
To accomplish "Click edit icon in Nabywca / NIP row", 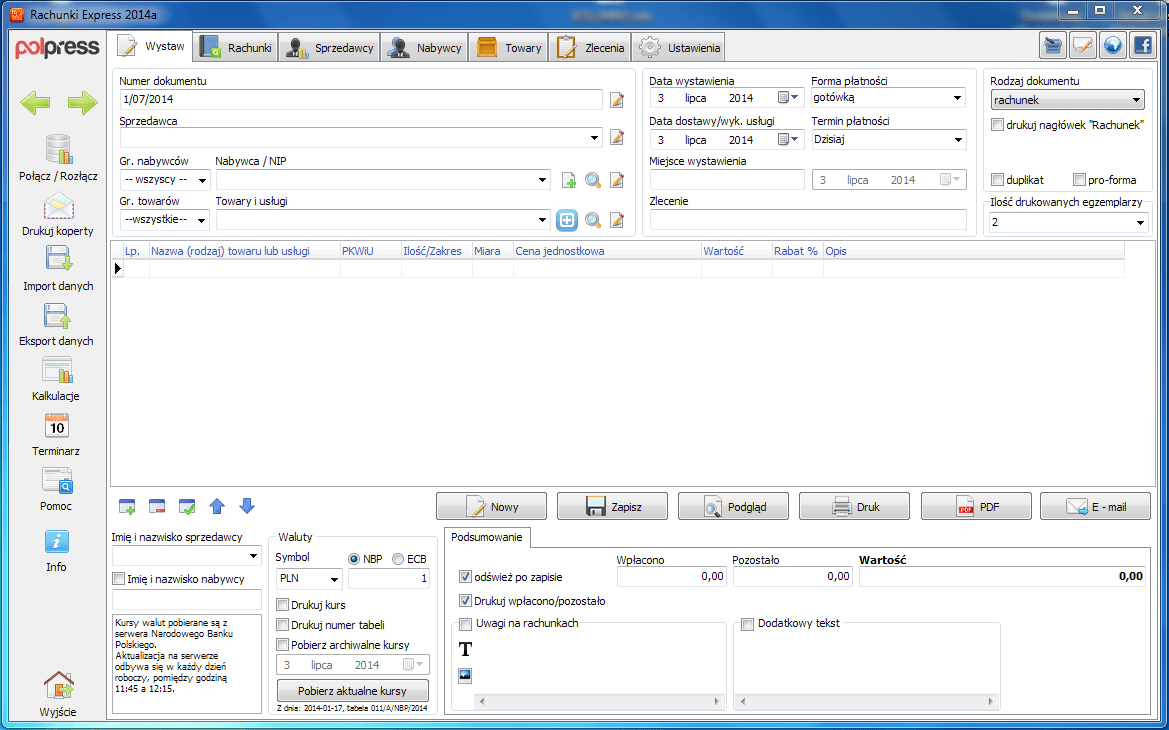I will coord(617,180).
